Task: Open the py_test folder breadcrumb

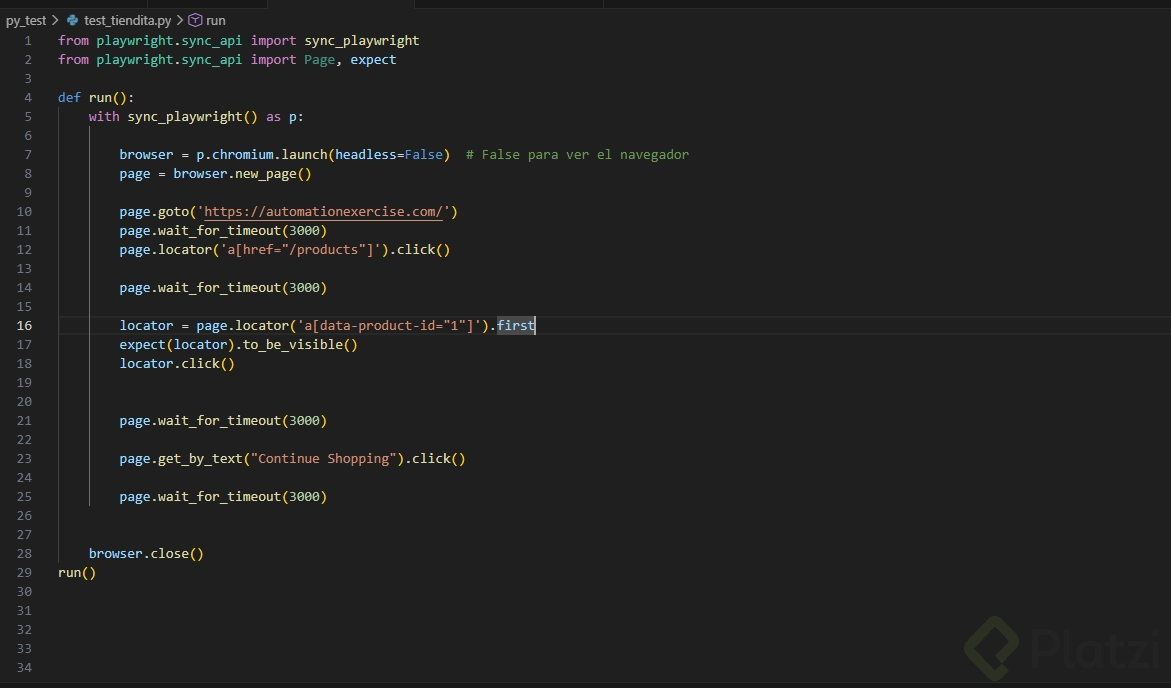Action: point(26,20)
